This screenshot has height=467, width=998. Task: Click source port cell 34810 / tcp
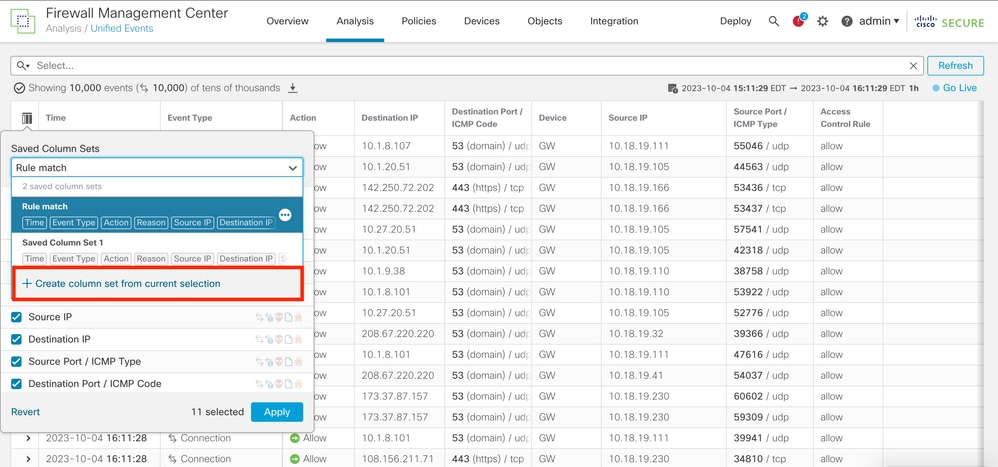[760, 459]
